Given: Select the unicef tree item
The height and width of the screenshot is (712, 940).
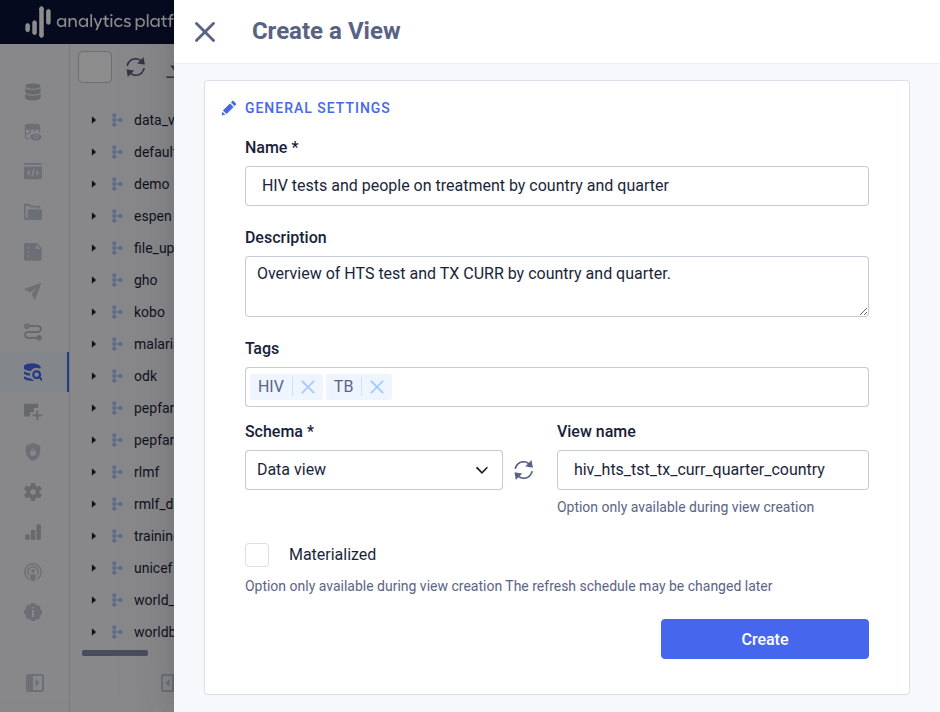Looking at the screenshot, I should 153,568.
